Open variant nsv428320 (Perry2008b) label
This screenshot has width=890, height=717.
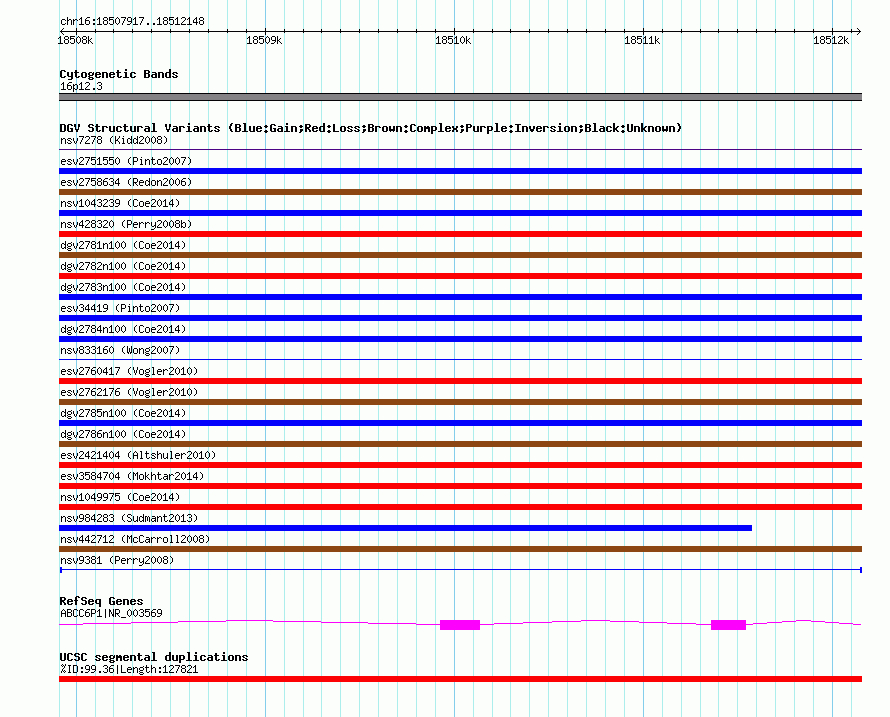pyautogui.click(x=126, y=224)
